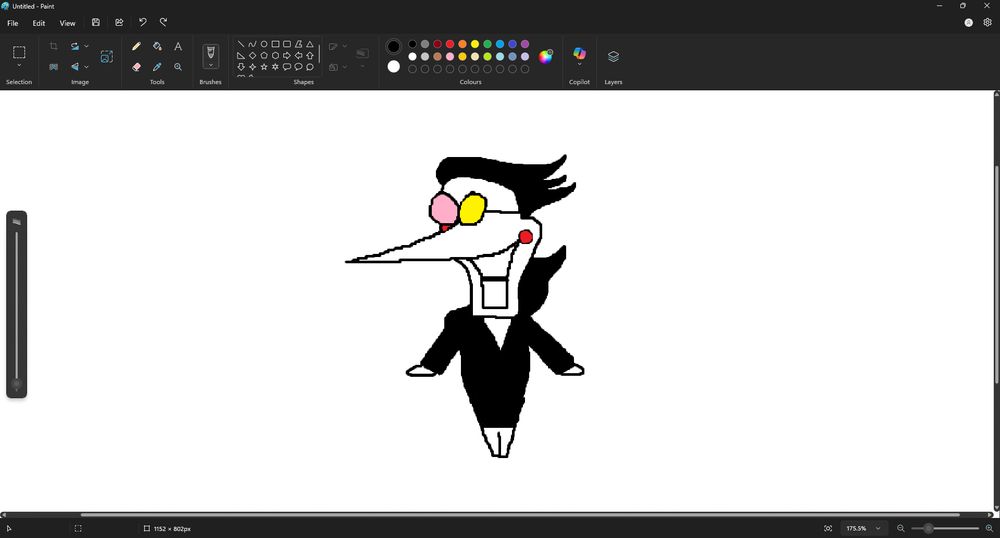
Task: Click the Rotate icon in the Image group
Action: coord(75,46)
